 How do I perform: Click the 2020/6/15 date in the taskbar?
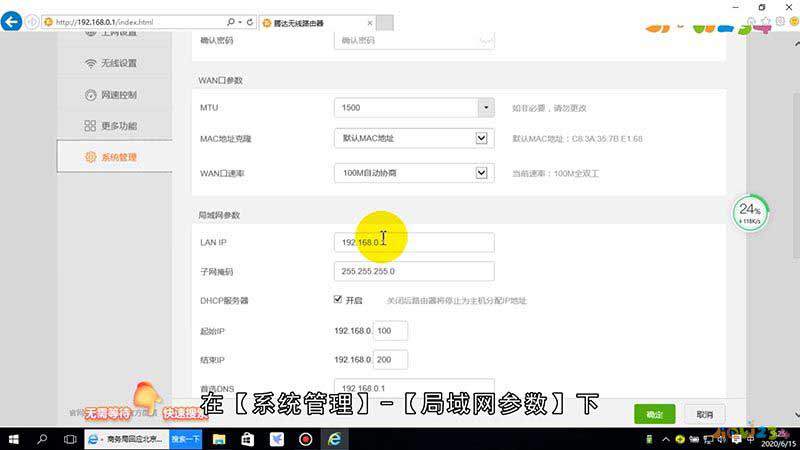[779, 444]
